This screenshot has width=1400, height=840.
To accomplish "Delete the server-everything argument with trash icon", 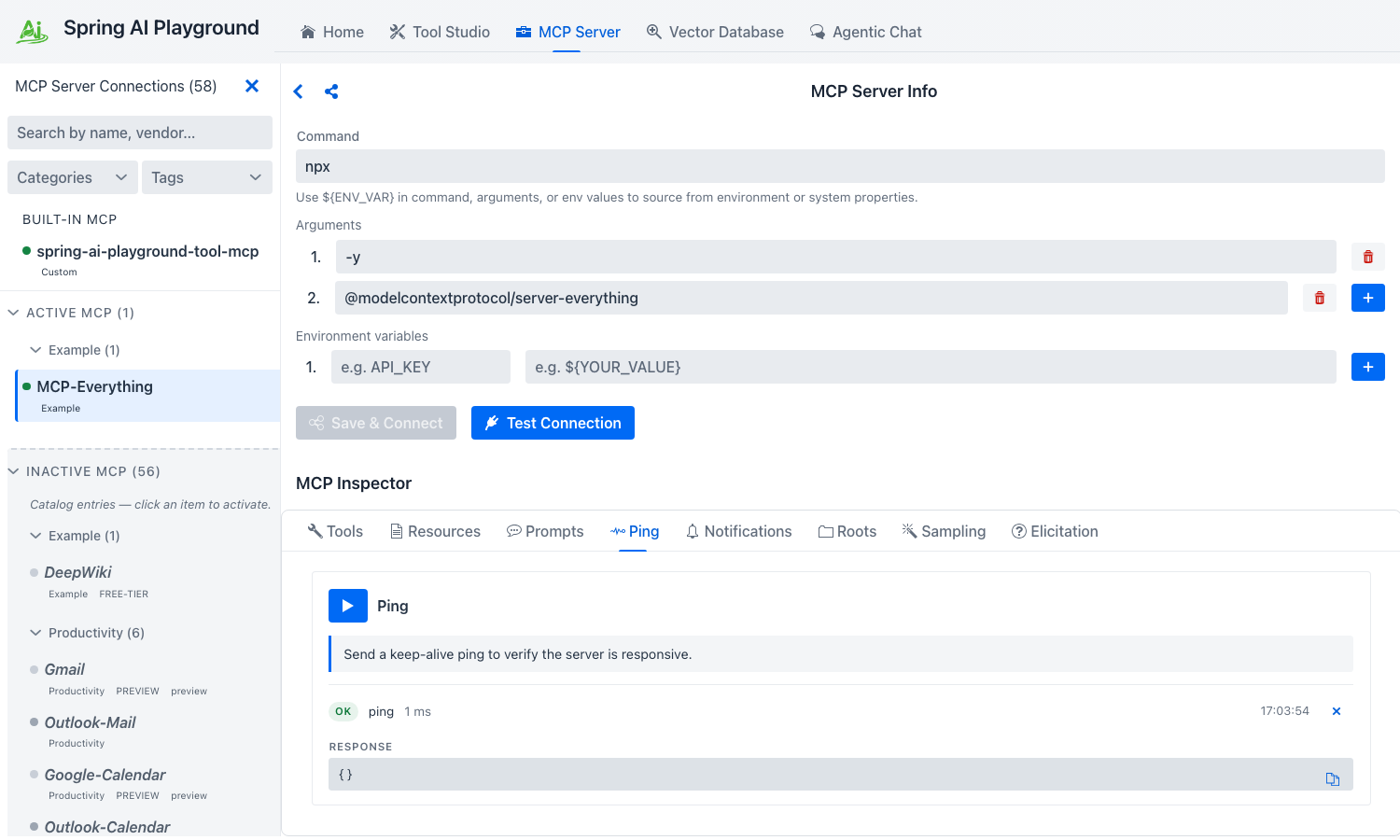I will [x=1320, y=298].
